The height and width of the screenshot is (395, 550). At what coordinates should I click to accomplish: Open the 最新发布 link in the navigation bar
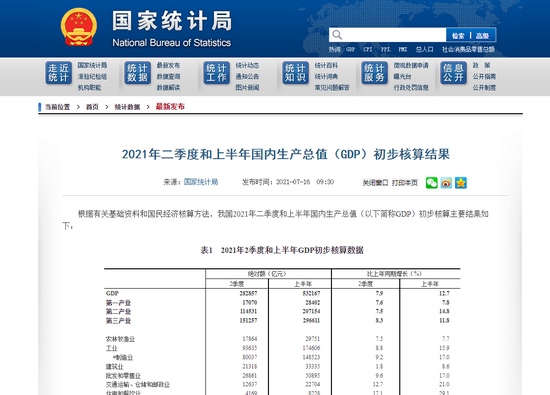pos(168,65)
